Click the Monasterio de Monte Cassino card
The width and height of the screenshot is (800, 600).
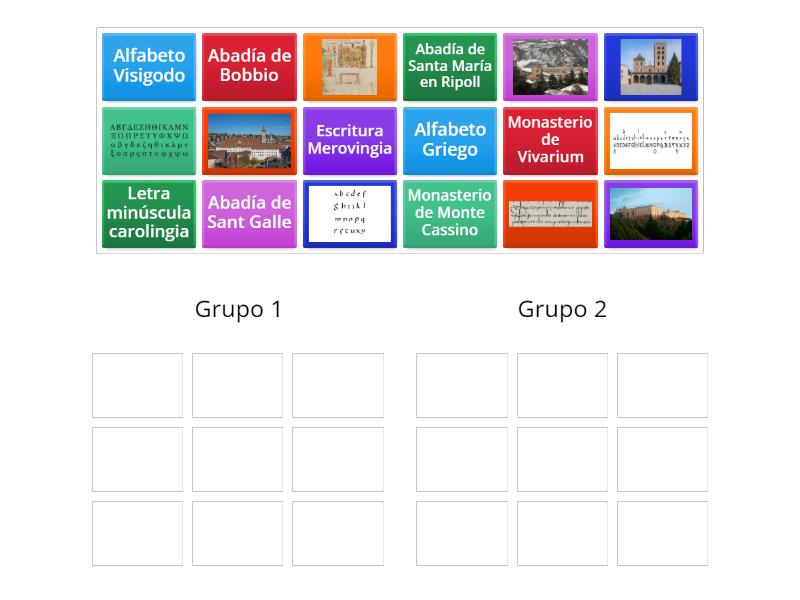point(450,213)
